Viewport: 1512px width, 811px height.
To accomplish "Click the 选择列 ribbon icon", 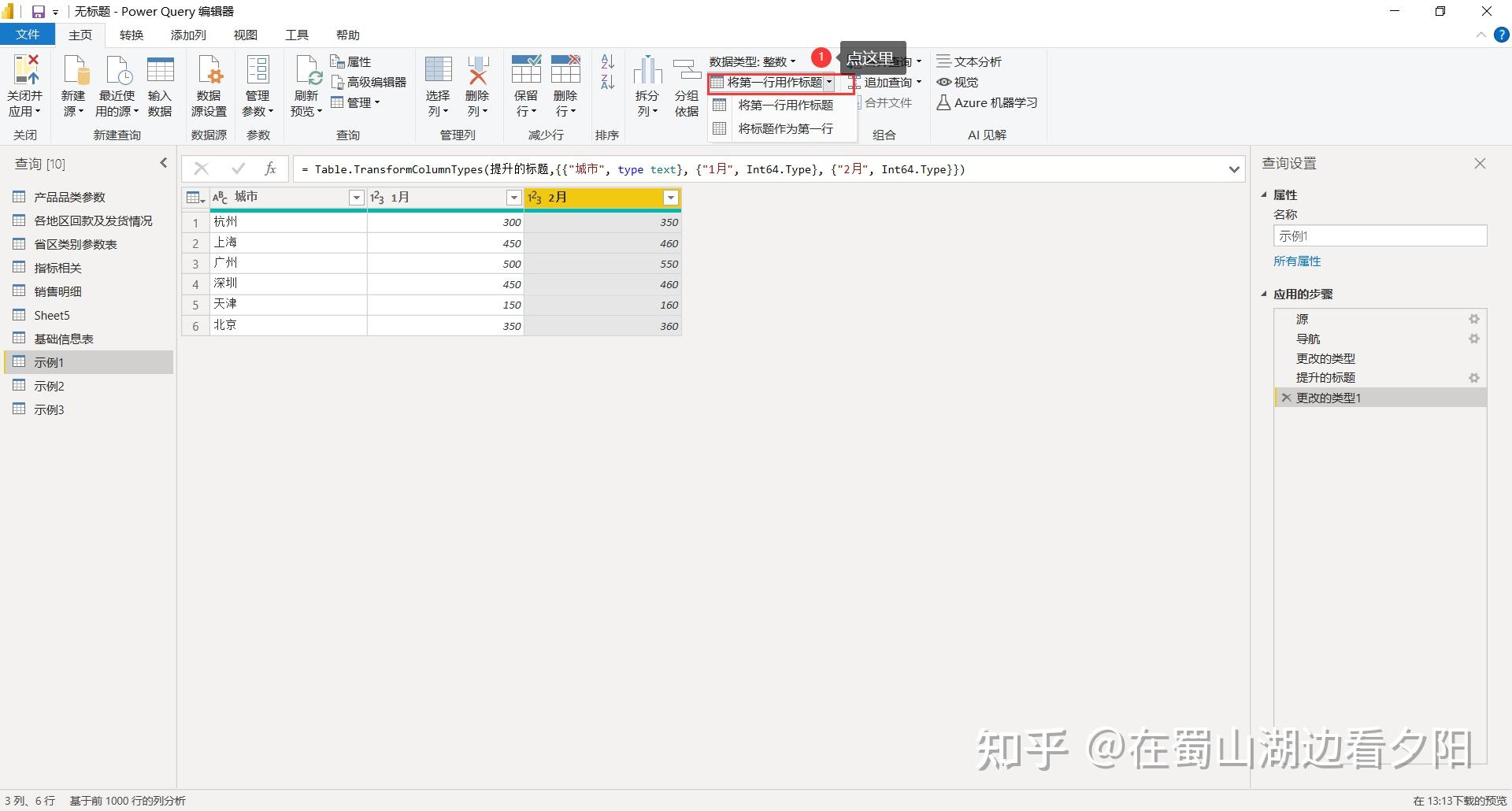I will pyautogui.click(x=438, y=71).
